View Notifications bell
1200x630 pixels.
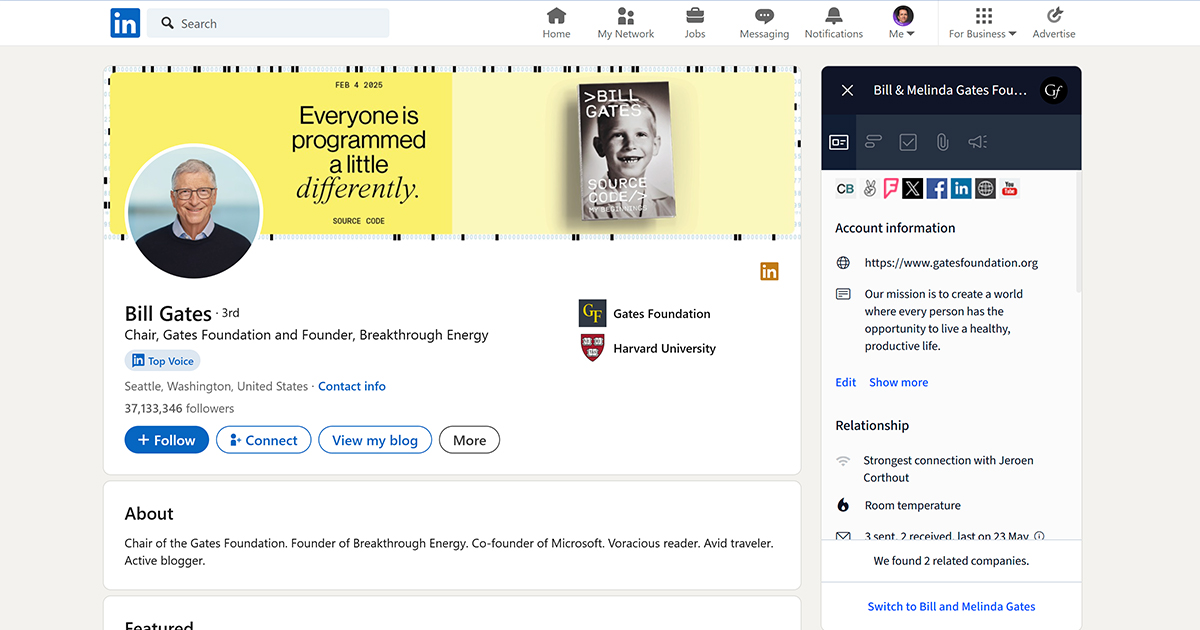(834, 23)
